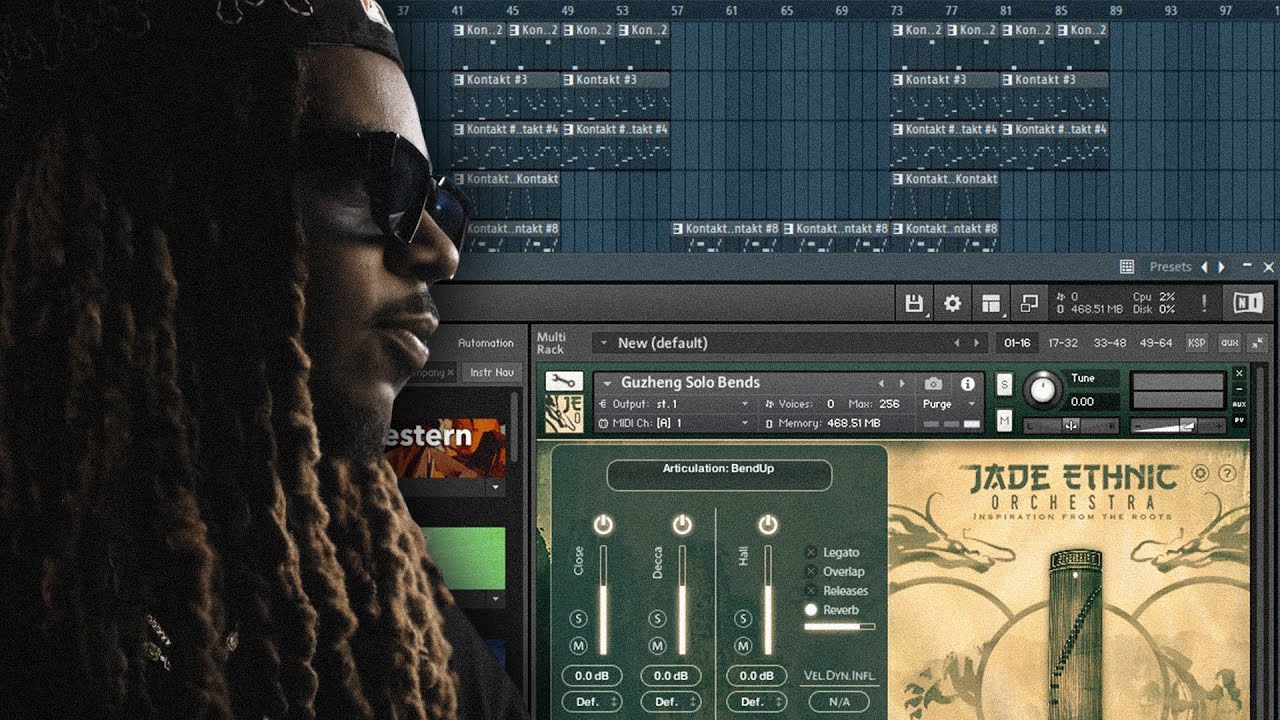Toggle the aux panel in rack header
Viewport: 1280px width, 720px height.
1230,342
